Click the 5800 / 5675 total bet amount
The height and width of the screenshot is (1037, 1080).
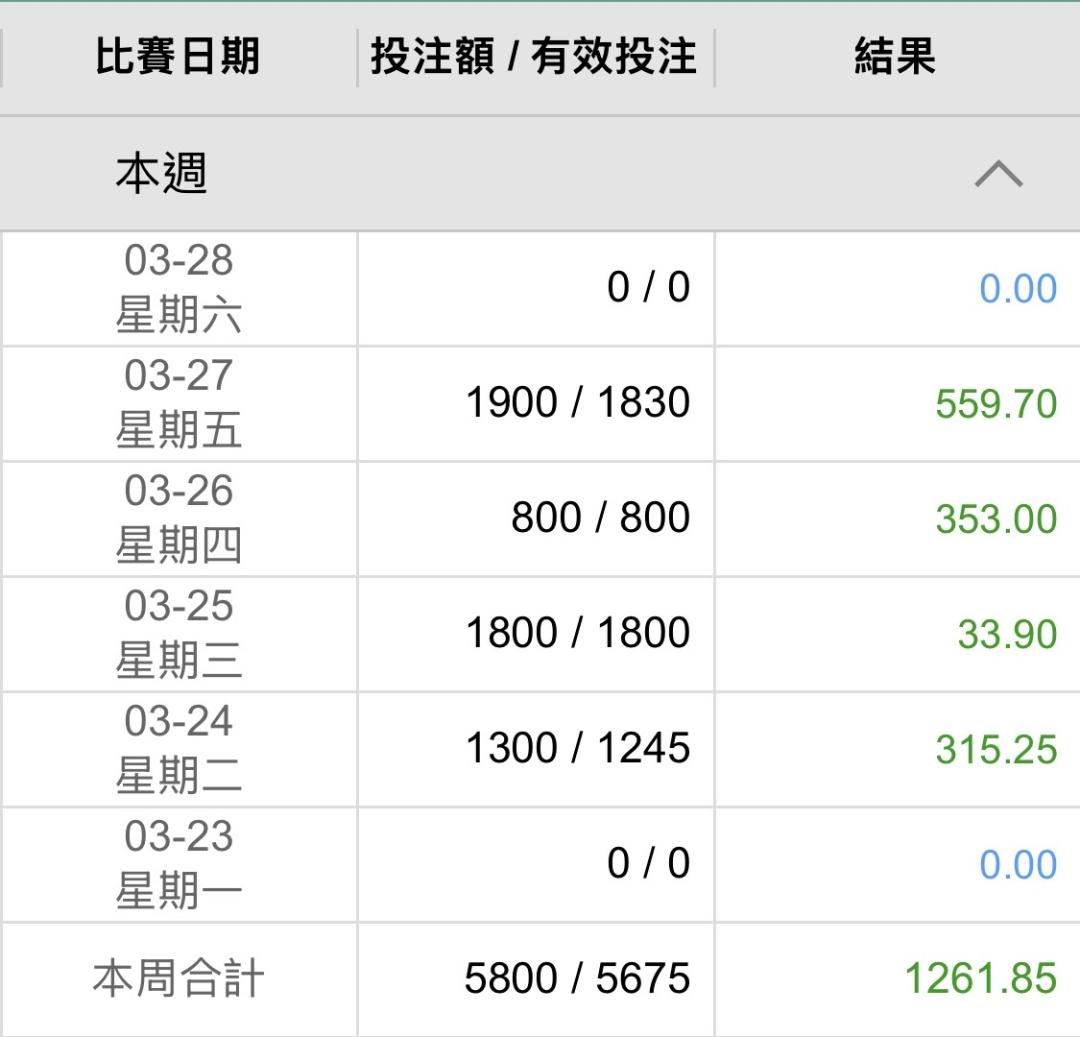(x=576, y=978)
